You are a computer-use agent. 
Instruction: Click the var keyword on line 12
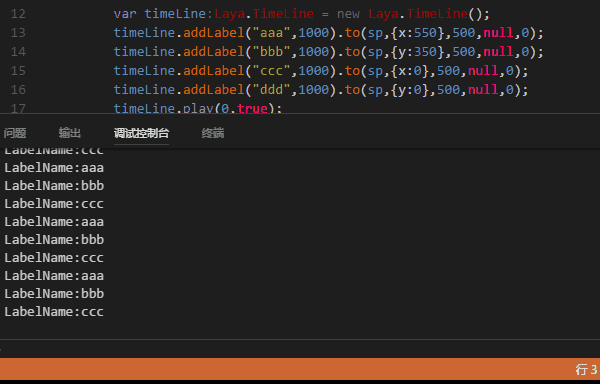(125, 14)
